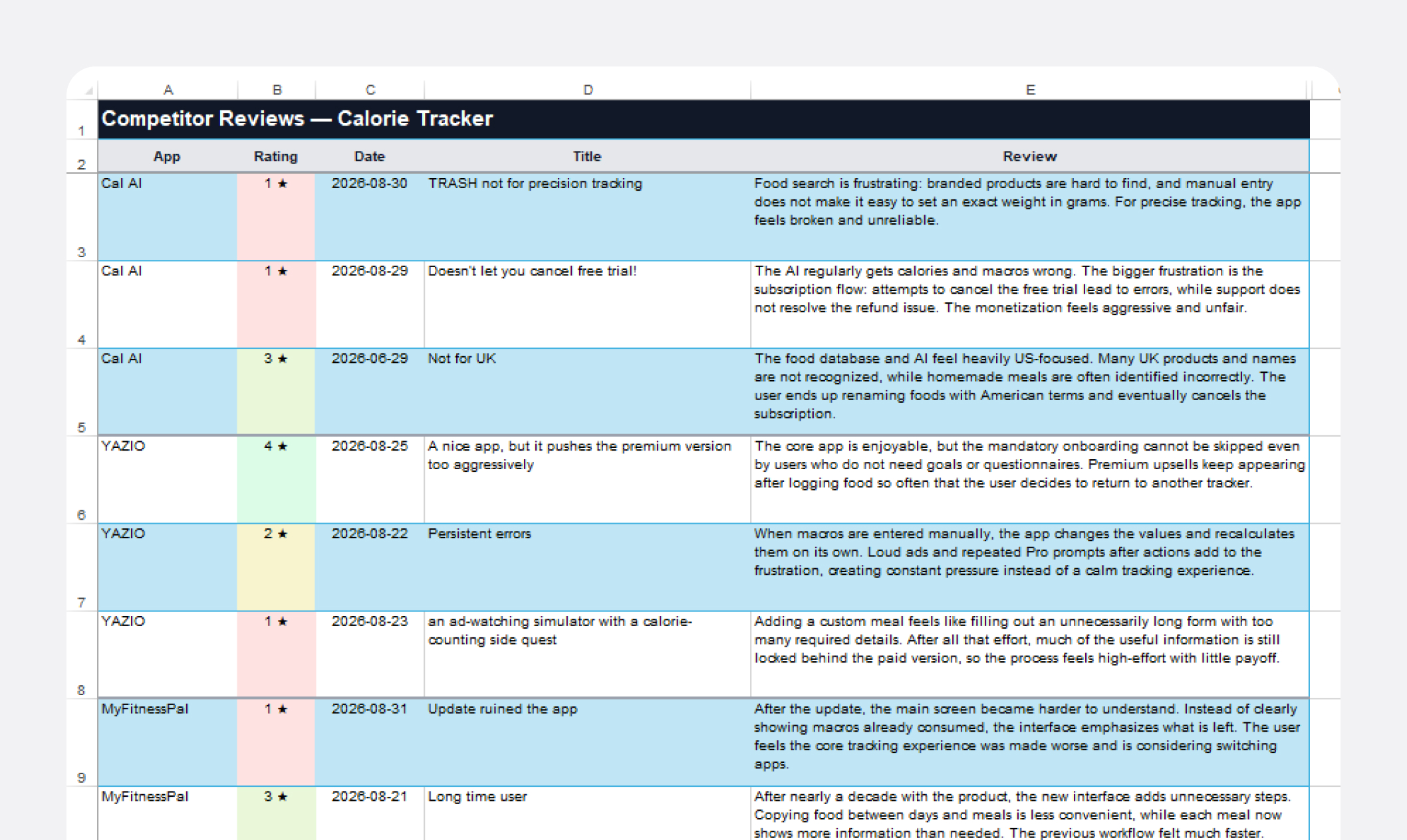Select 'TRASH not for precision tracking' cell
This screenshot has height=840, width=1407.
point(588,217)
